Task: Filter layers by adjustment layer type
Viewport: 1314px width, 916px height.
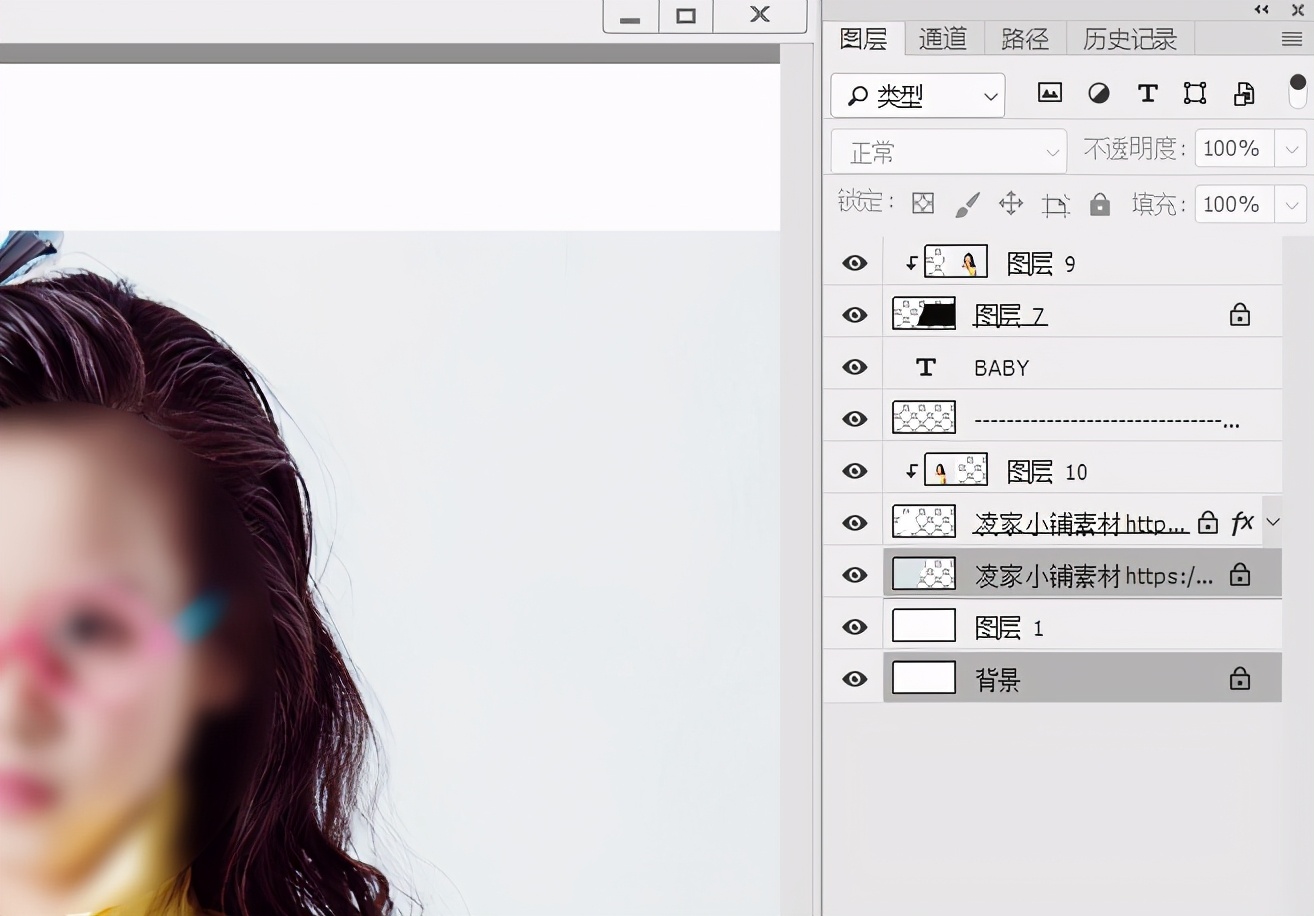Action: [1098, 94]
